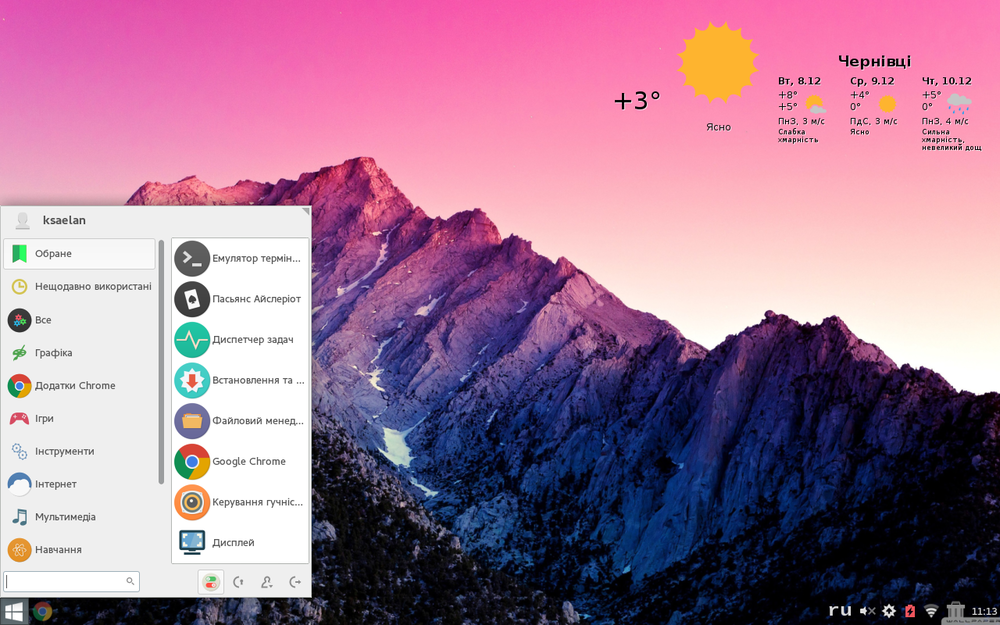Open the Дисплей display settings
1000x625 pixels.
(x=240, y=543)
